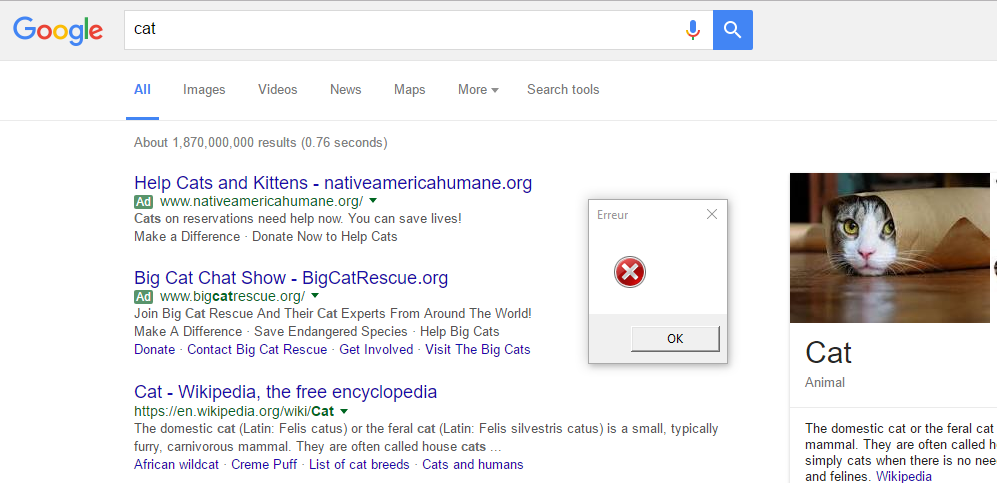Expand arrow next to bigcatrescue.org URL
This screenshot has height=483, width=997.
(315, 296)
